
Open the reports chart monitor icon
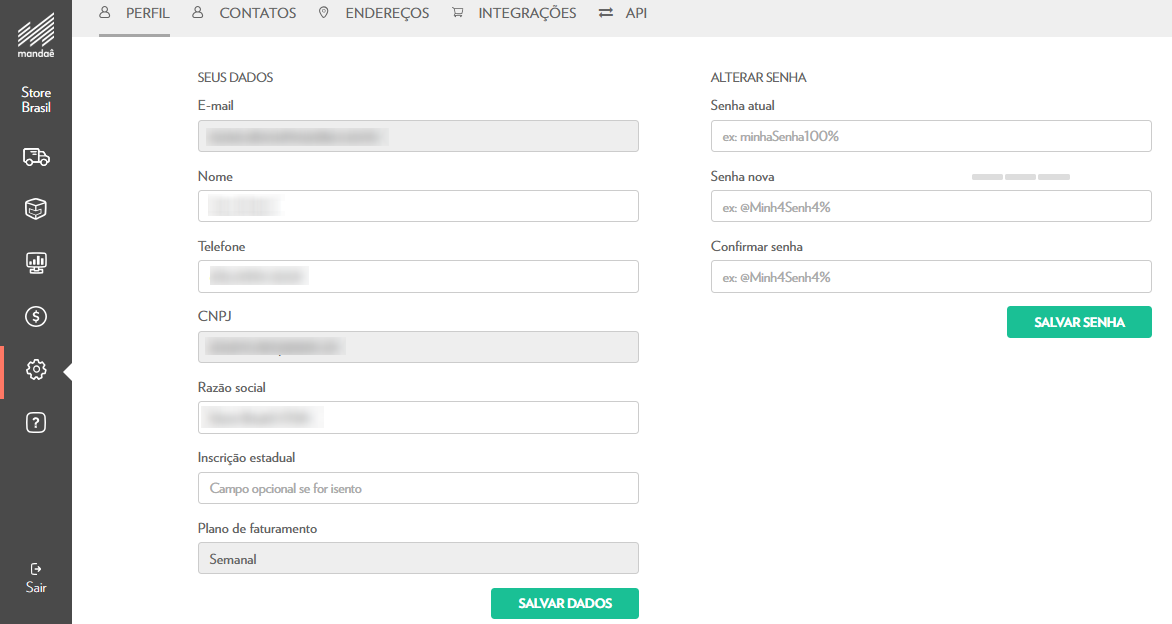tap(36, 263)
